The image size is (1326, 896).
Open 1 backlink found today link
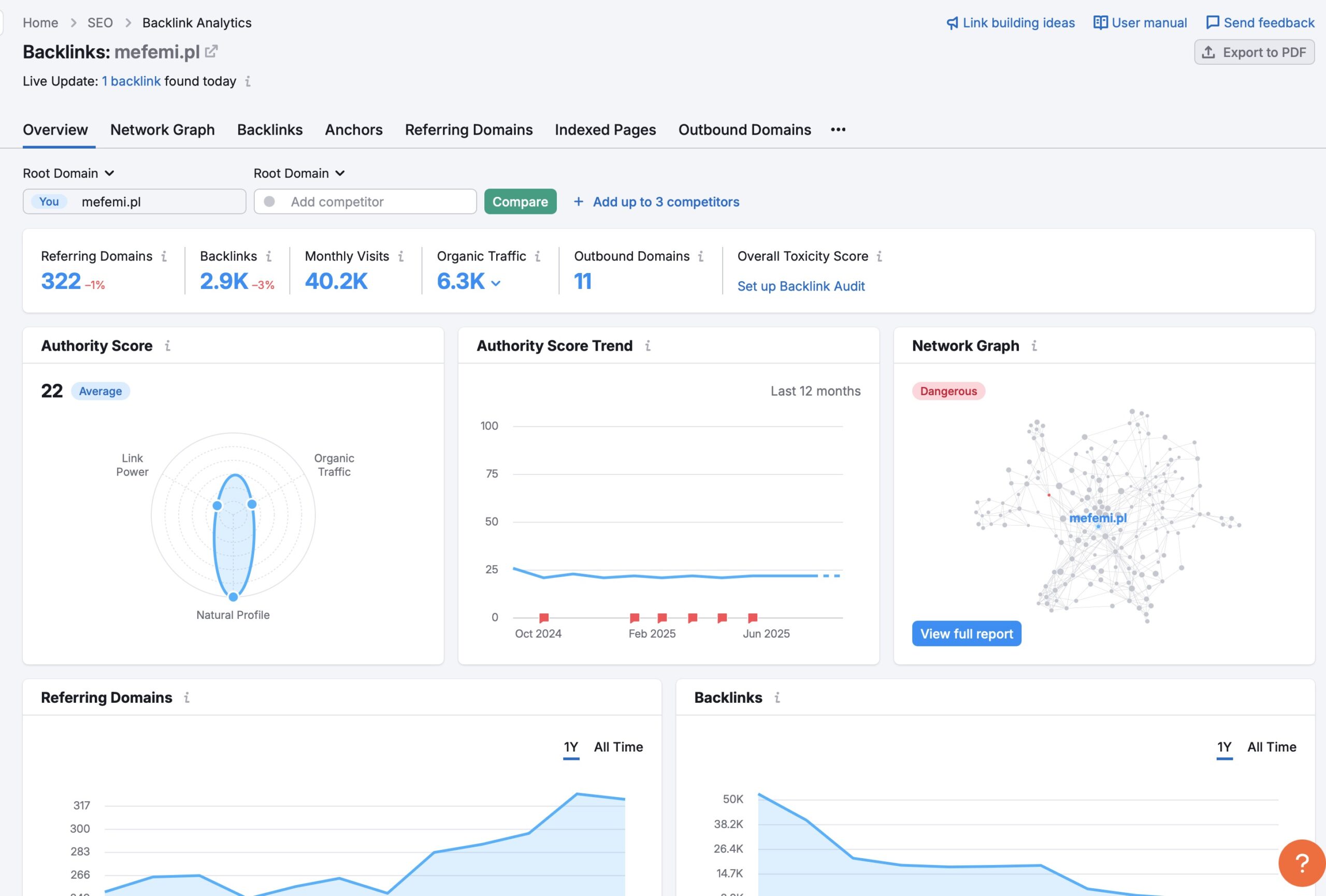(131, 81)
